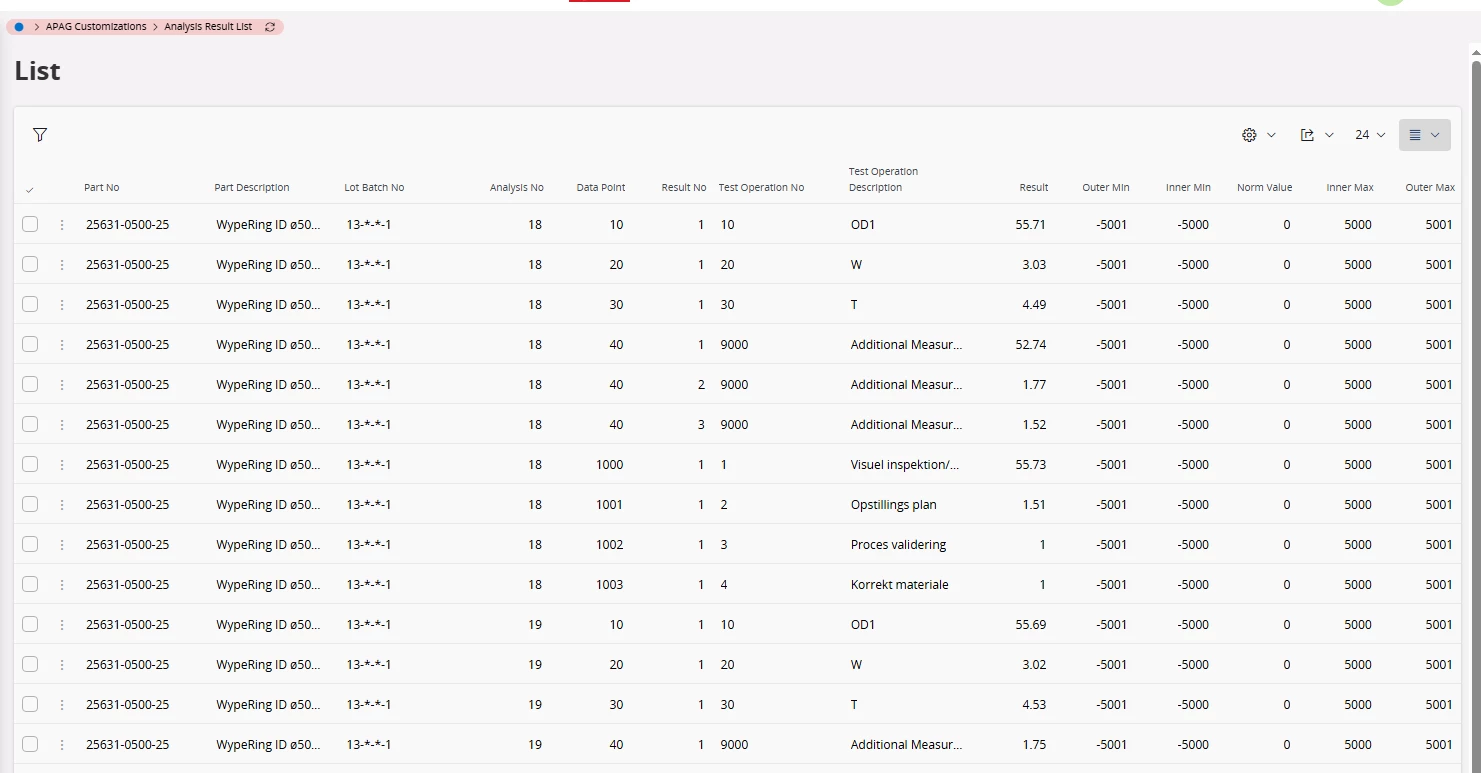This screenshot has height=773, width=1481.
Task: Click the result value 1.52
Action: (1035, 425)
